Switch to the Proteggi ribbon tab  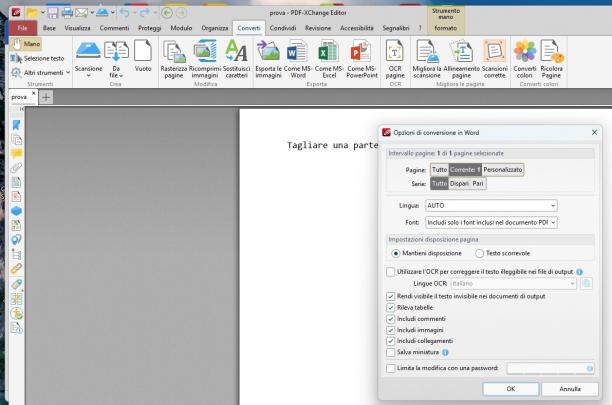coord(149,28)
